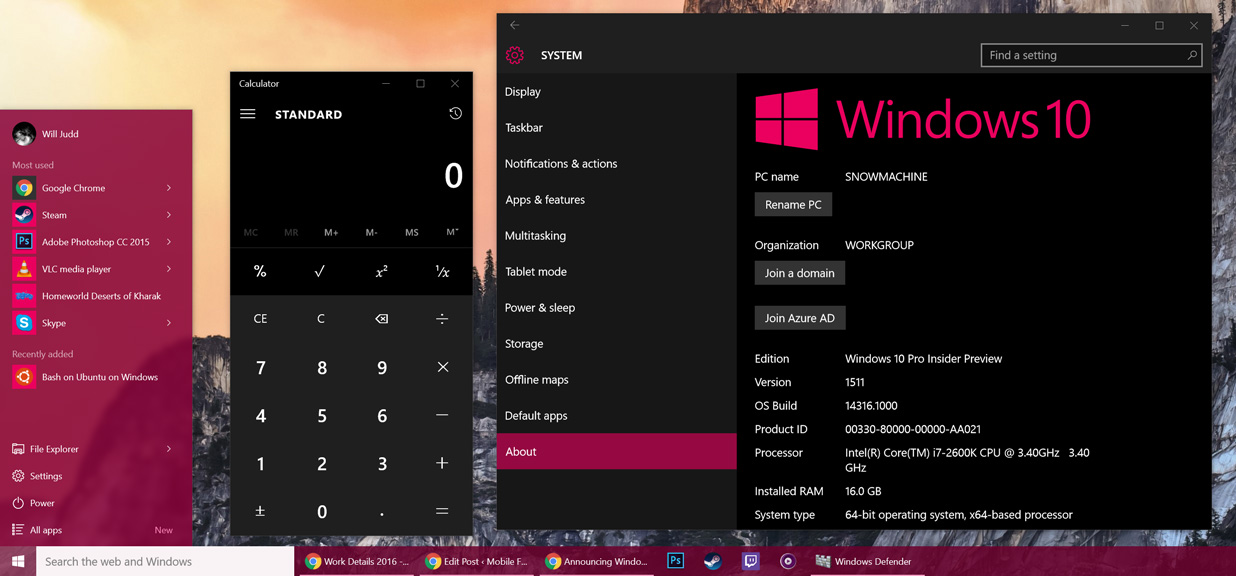Viewport: 1236px width, 576px height.
Task: Click M+ memory add button
Action: pyautogui.click(x=331, y=232)
